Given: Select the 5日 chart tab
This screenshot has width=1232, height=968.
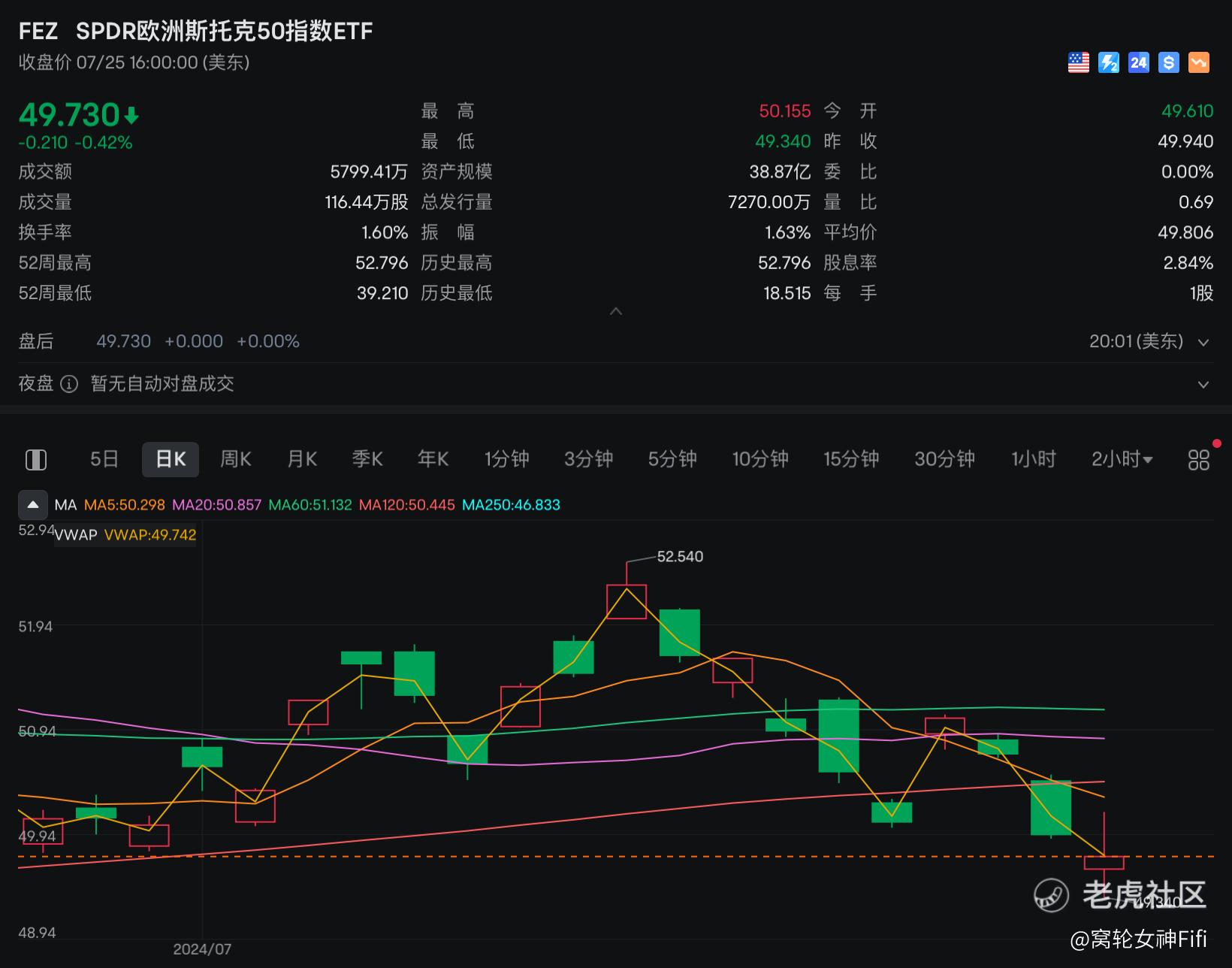Looking at the screenshot, I should [104, 459].
